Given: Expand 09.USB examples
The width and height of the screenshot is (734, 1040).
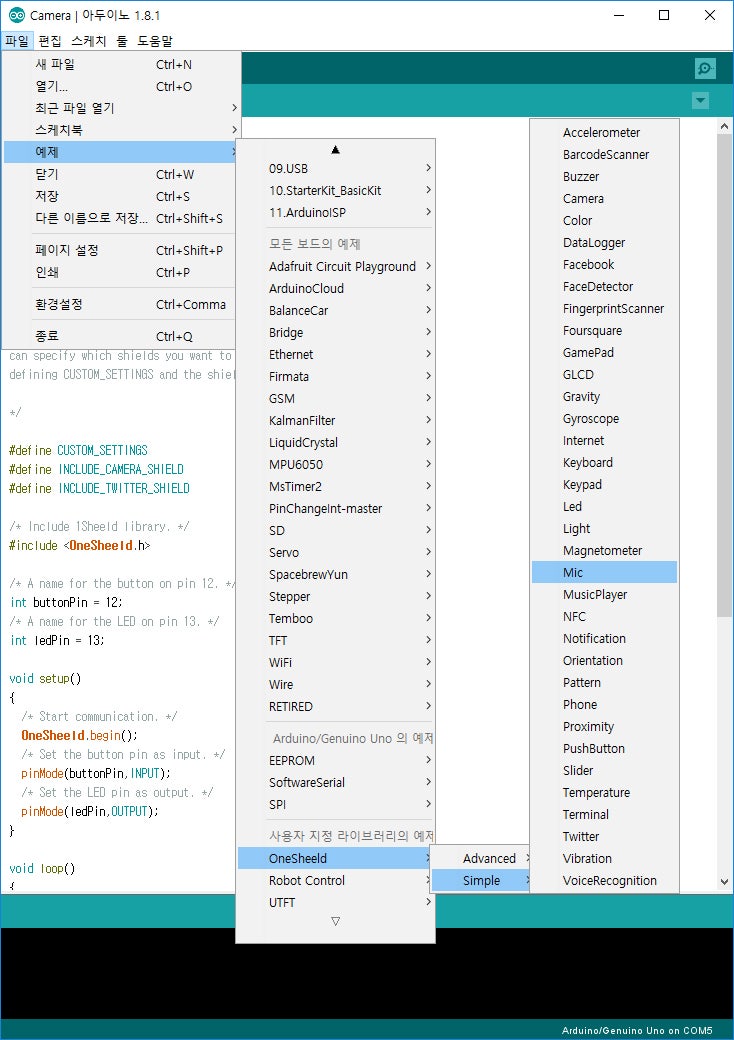Looking at the screenshot, I should click(x=336, y=168).
